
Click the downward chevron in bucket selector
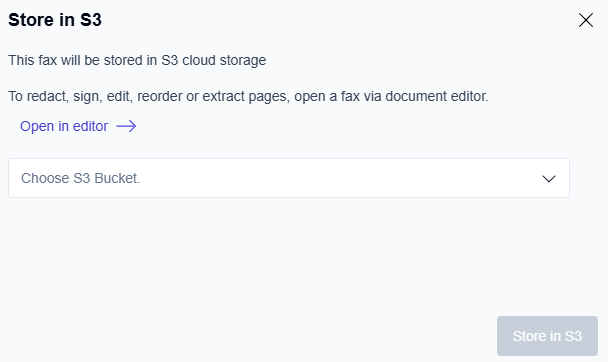pyautogui.click(x=549, y=179)
